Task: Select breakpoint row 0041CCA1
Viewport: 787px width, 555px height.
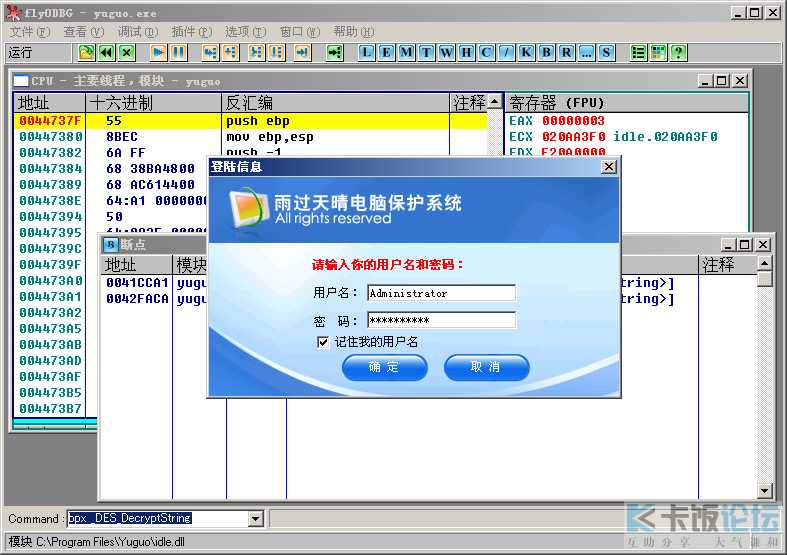Action: point(137,283)
